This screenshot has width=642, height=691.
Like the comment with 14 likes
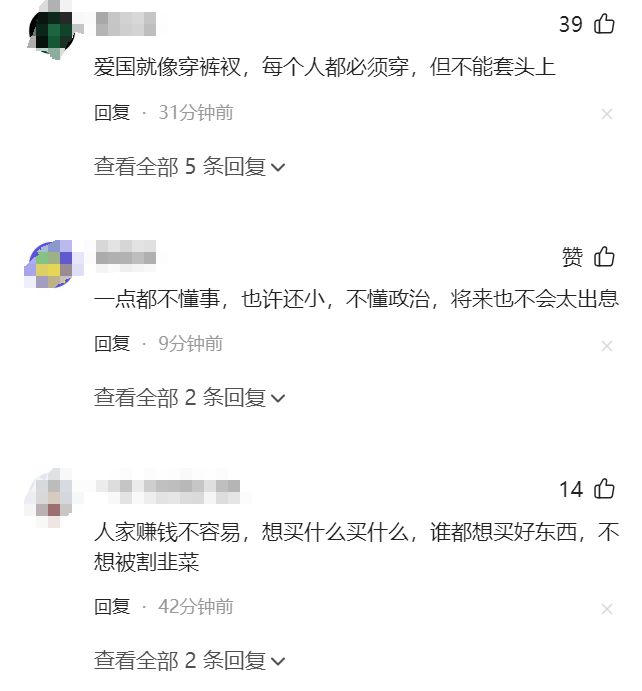[x=604, y=489]
